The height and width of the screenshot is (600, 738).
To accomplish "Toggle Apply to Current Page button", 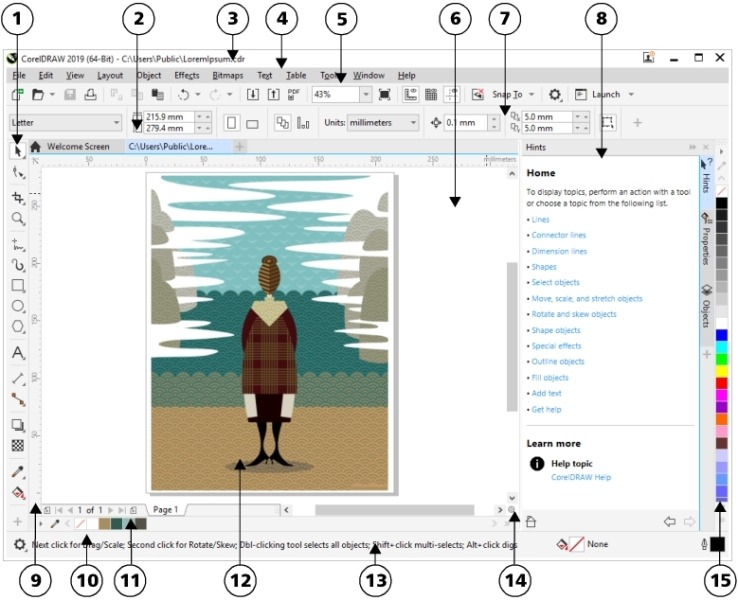I will (x=303, y=123).
